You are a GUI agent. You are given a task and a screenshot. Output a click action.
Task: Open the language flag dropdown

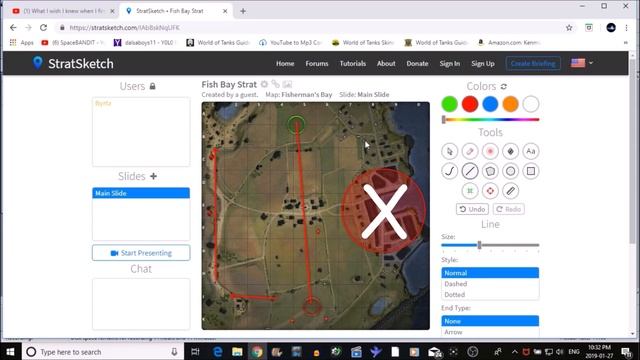582,63
